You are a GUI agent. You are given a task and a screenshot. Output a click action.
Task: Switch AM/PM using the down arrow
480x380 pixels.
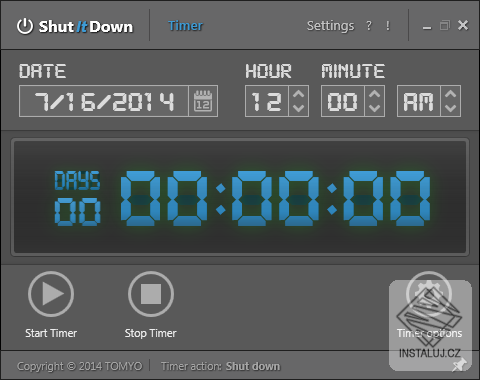click(x=451, y=108)
